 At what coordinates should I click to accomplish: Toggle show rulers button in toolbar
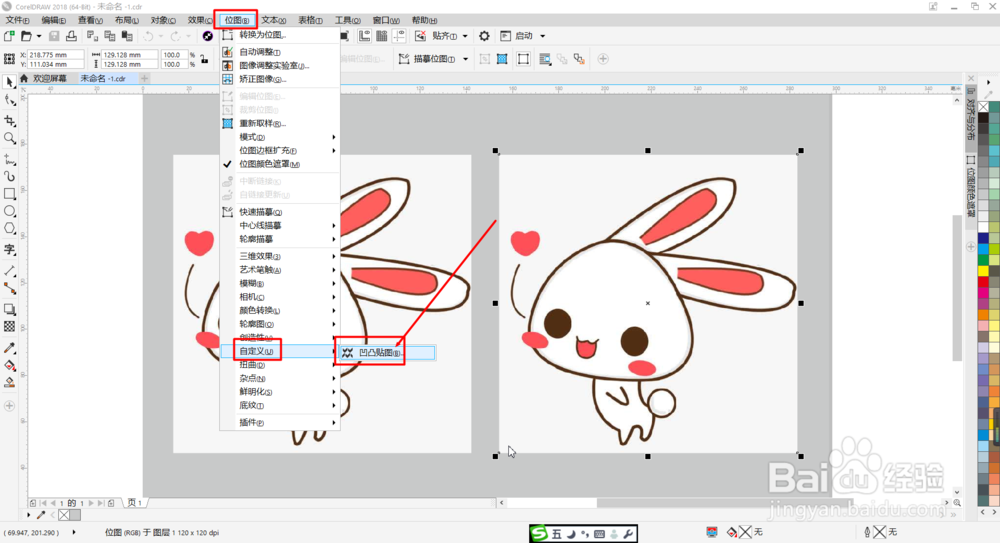tap(364, 36)
